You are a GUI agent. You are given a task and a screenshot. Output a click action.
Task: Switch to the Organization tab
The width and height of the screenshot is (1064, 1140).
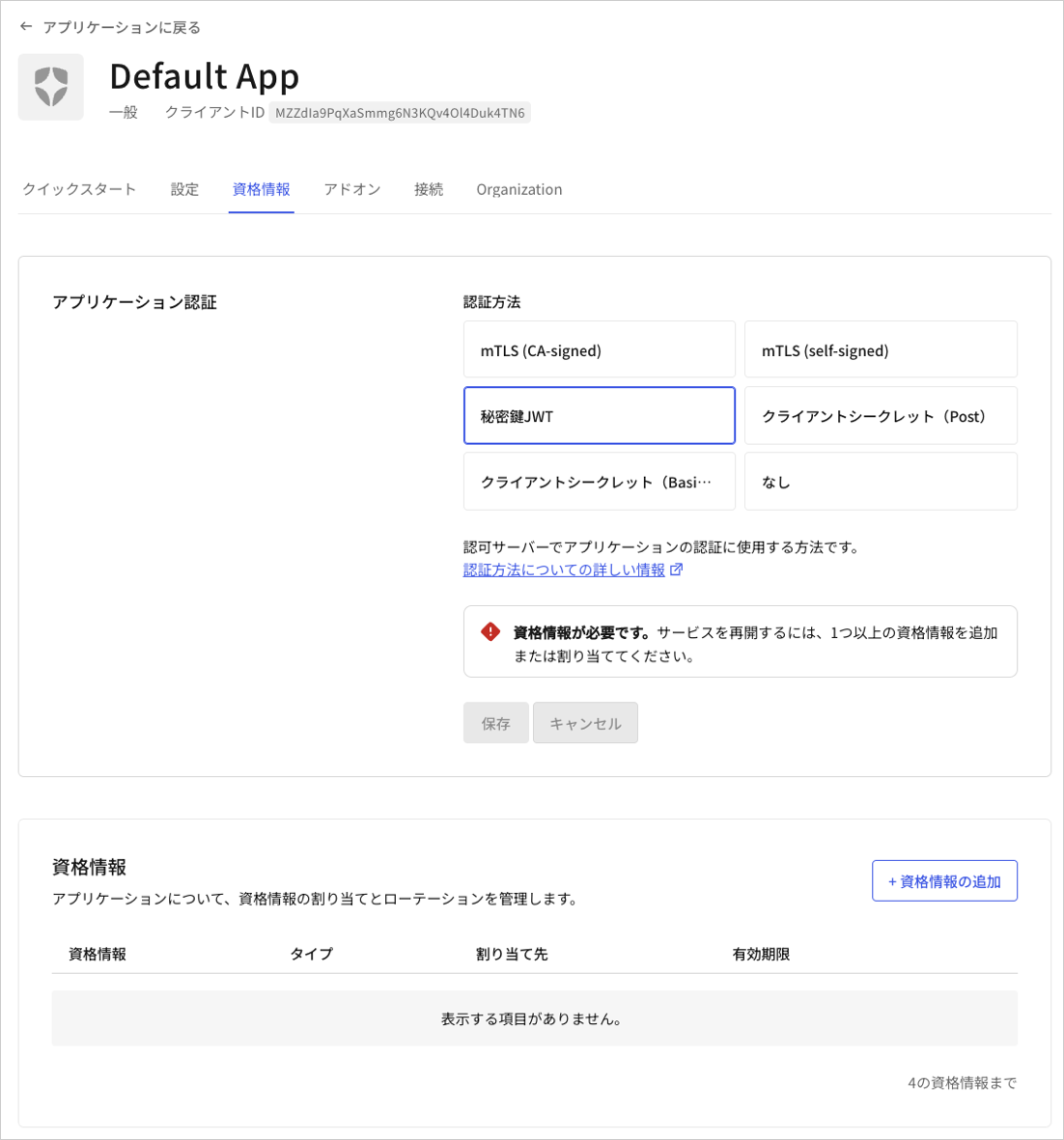coord(518,189)
